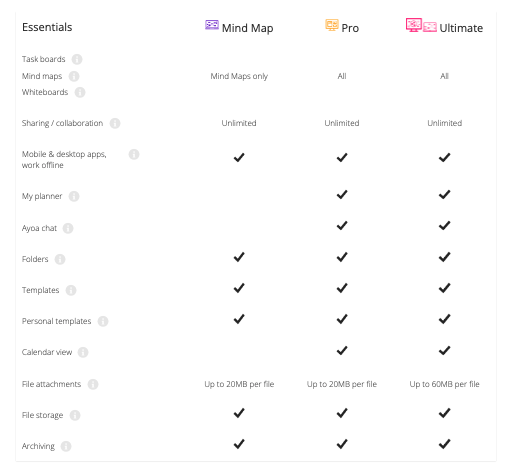The width and height of the screenshot is (505, 472).
Task: Click the File attachments info icon
Action: (93, 384)
